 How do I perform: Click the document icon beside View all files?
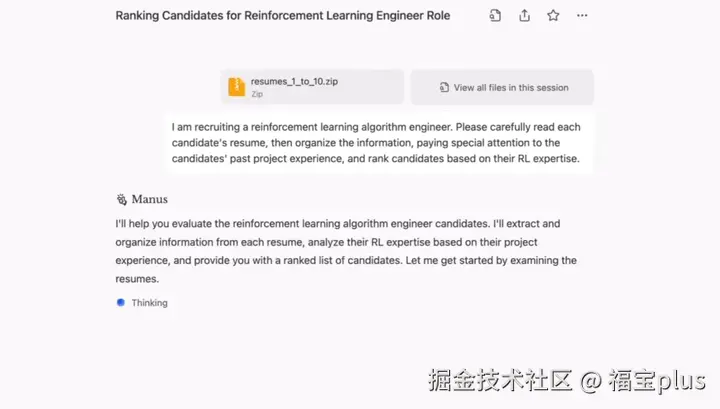444,88
